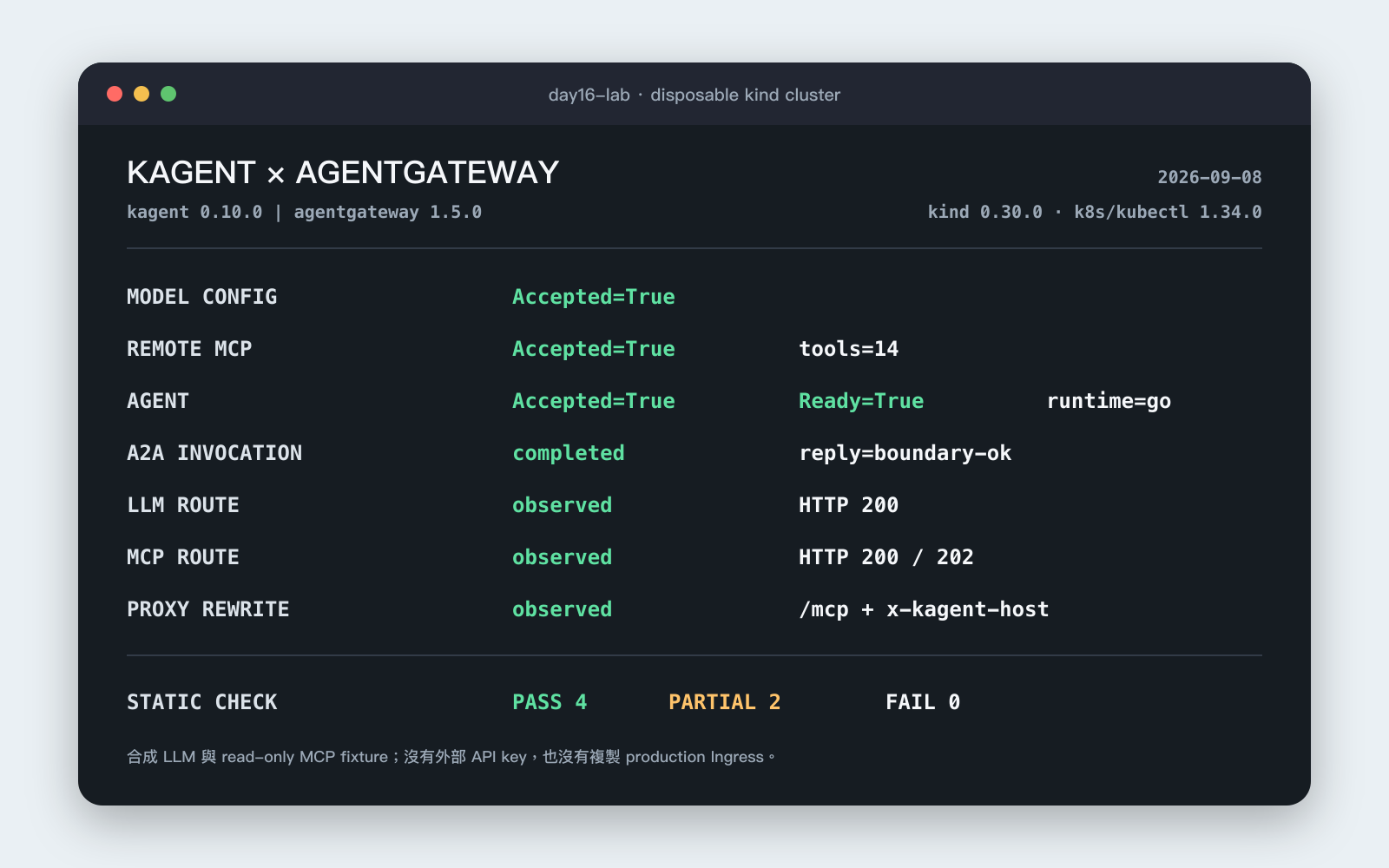Click the green maximize window dot
The height and width of the screenshot is (868, 1389).
coord(168,94)
